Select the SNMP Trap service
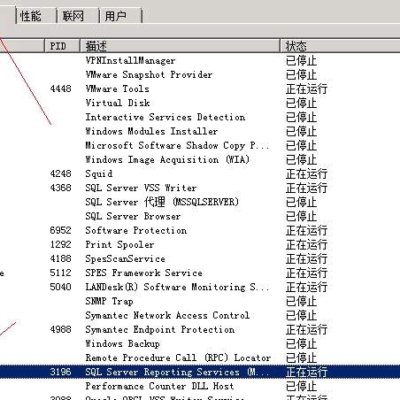 (x=200, y=301)
